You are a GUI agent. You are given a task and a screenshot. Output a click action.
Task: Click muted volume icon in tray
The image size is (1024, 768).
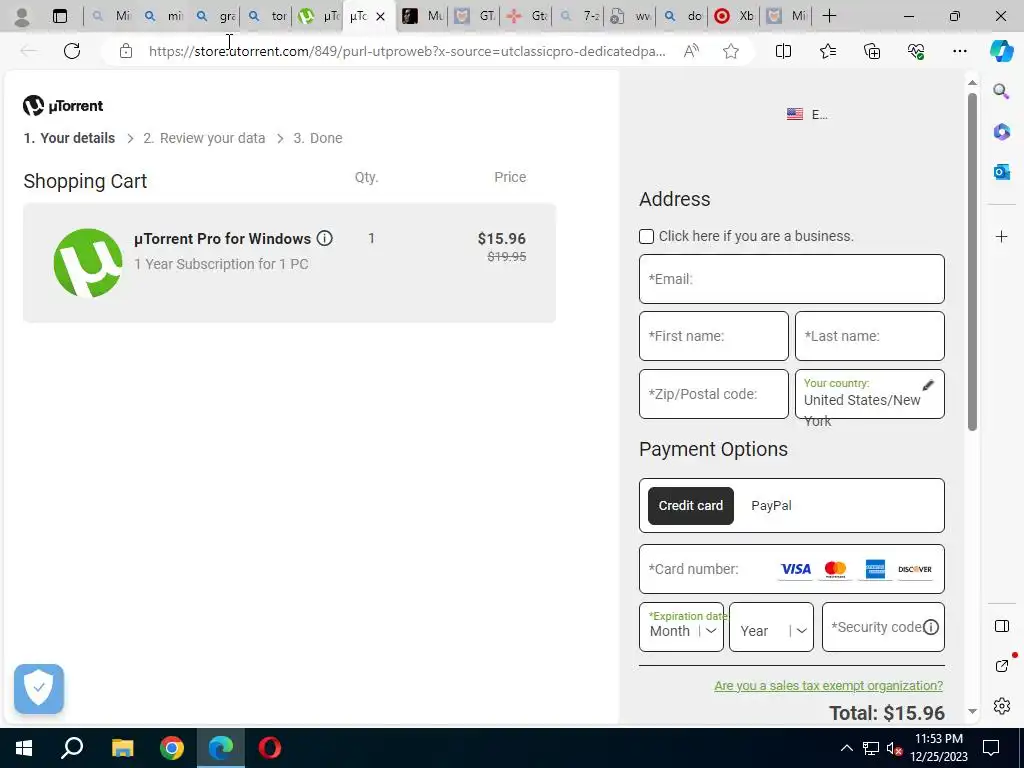click(895, 748)
